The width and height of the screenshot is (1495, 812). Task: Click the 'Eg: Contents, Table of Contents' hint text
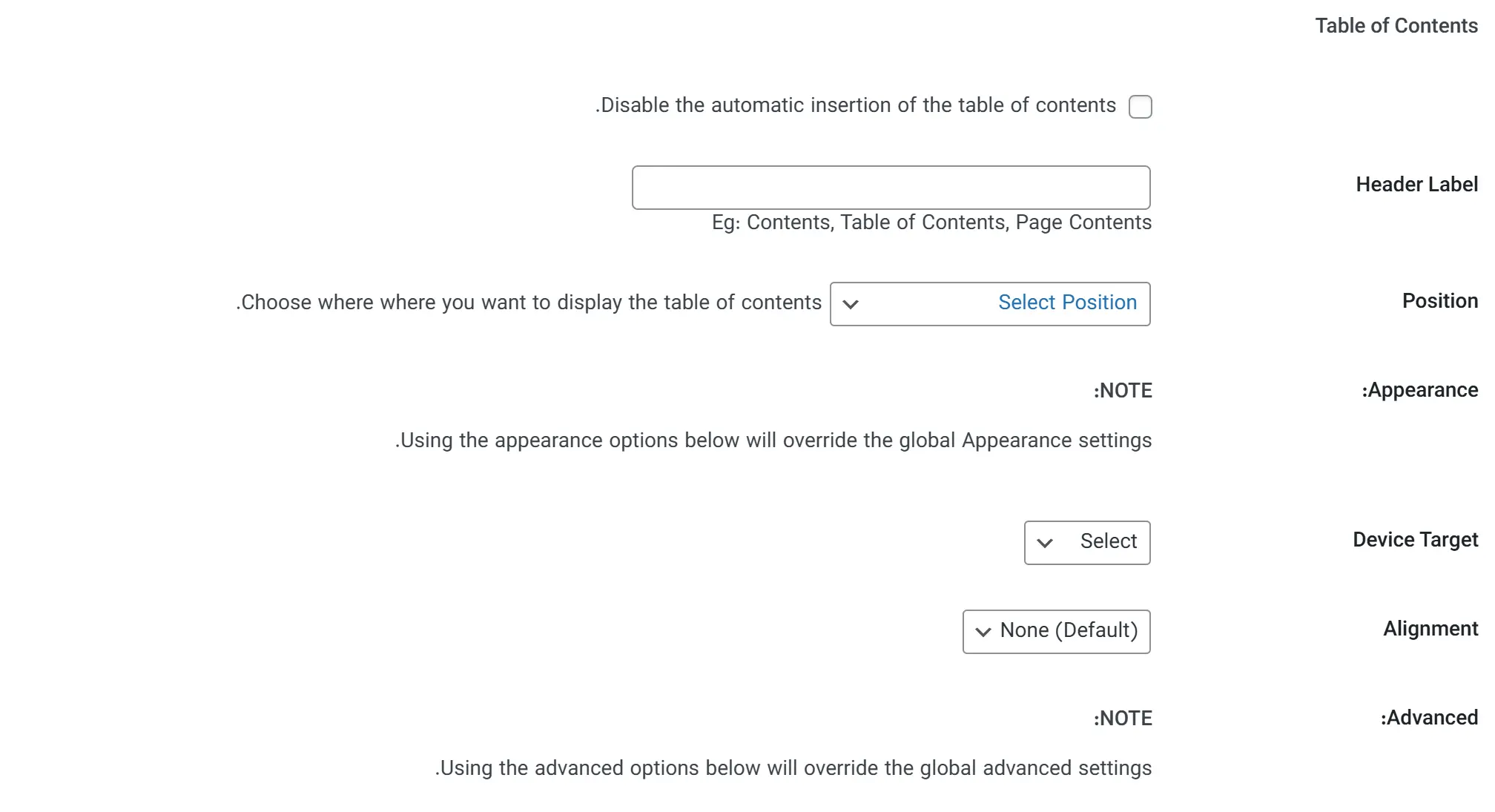point(931,222)
